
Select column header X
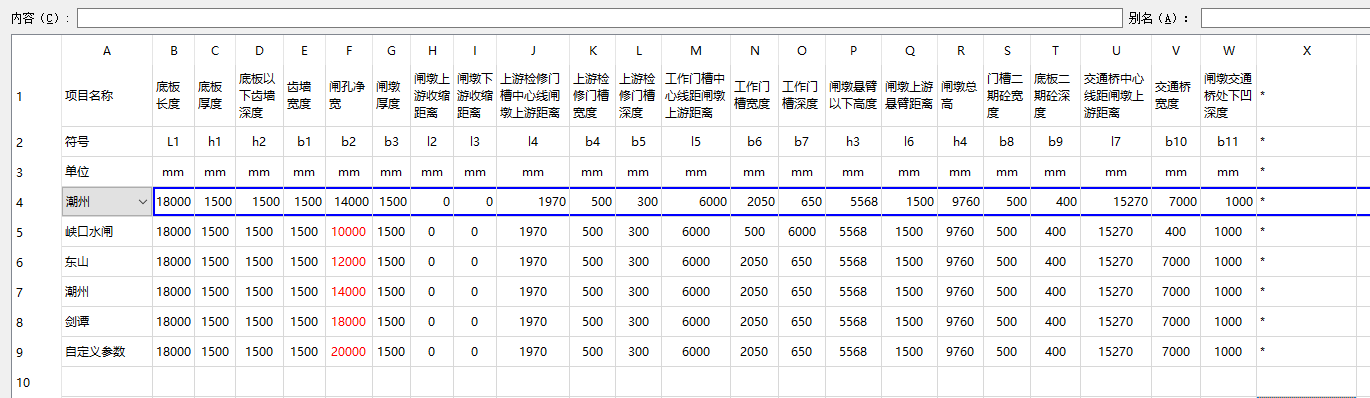pyautogui.click(x=1307, y=51)
